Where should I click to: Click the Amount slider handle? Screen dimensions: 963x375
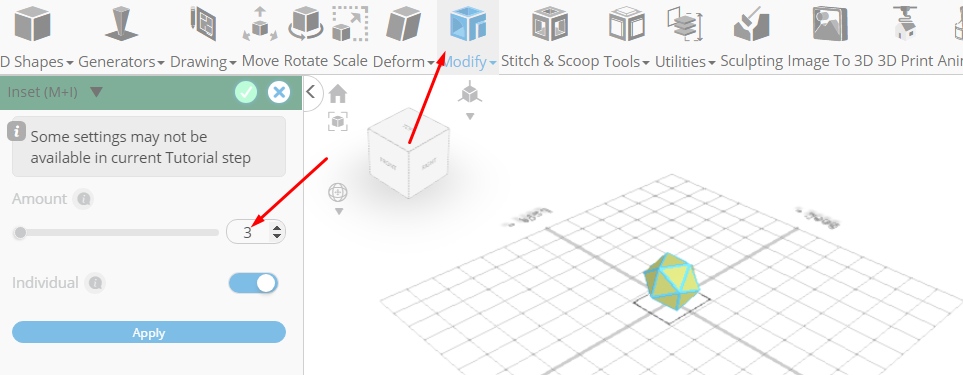click(x=20, y=233)
